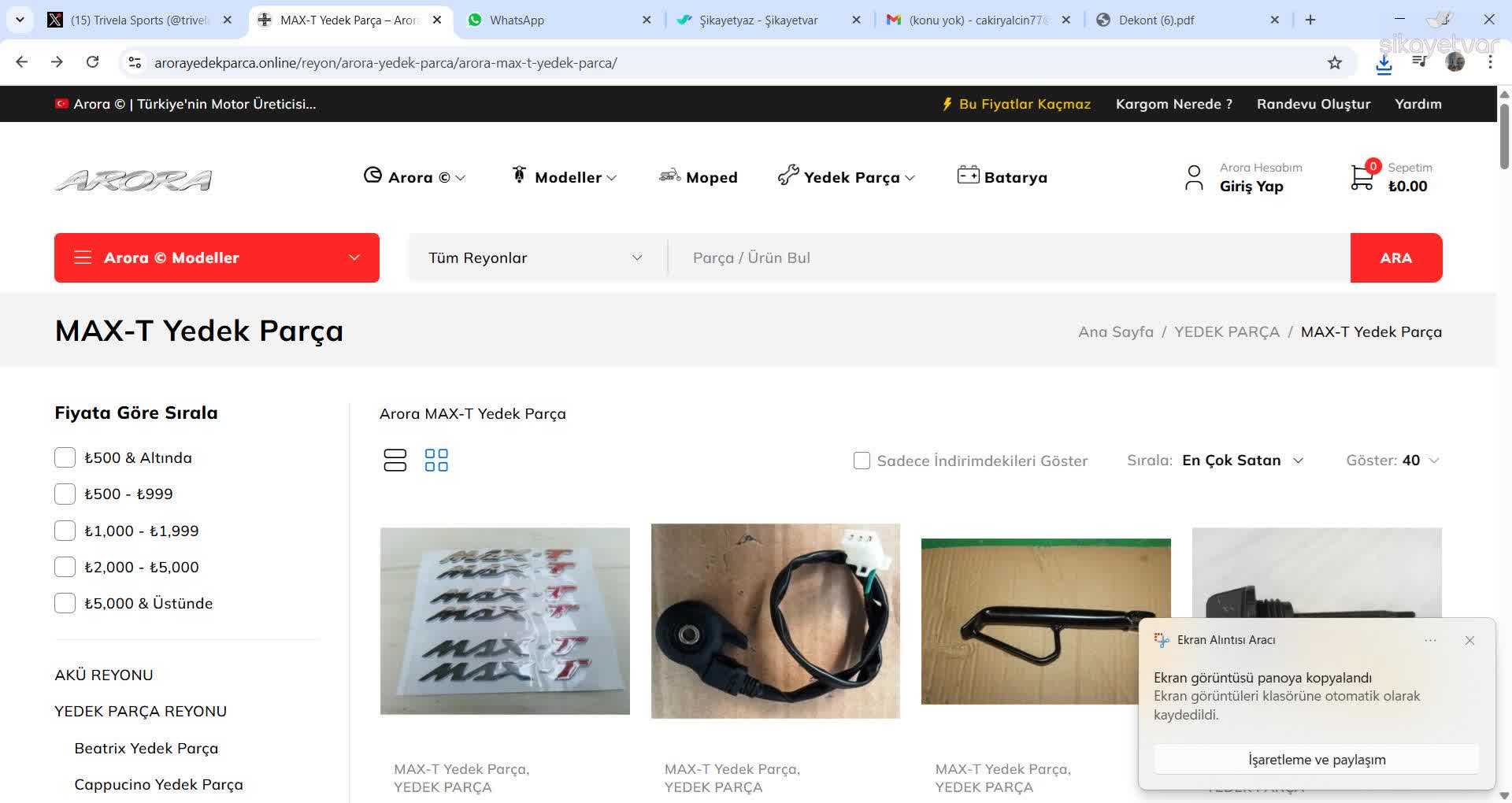Screen dimensions: 1512x803
Task: Open the MAX-T emblem sticker product thumbnail
Action: [x=505, y=621]
